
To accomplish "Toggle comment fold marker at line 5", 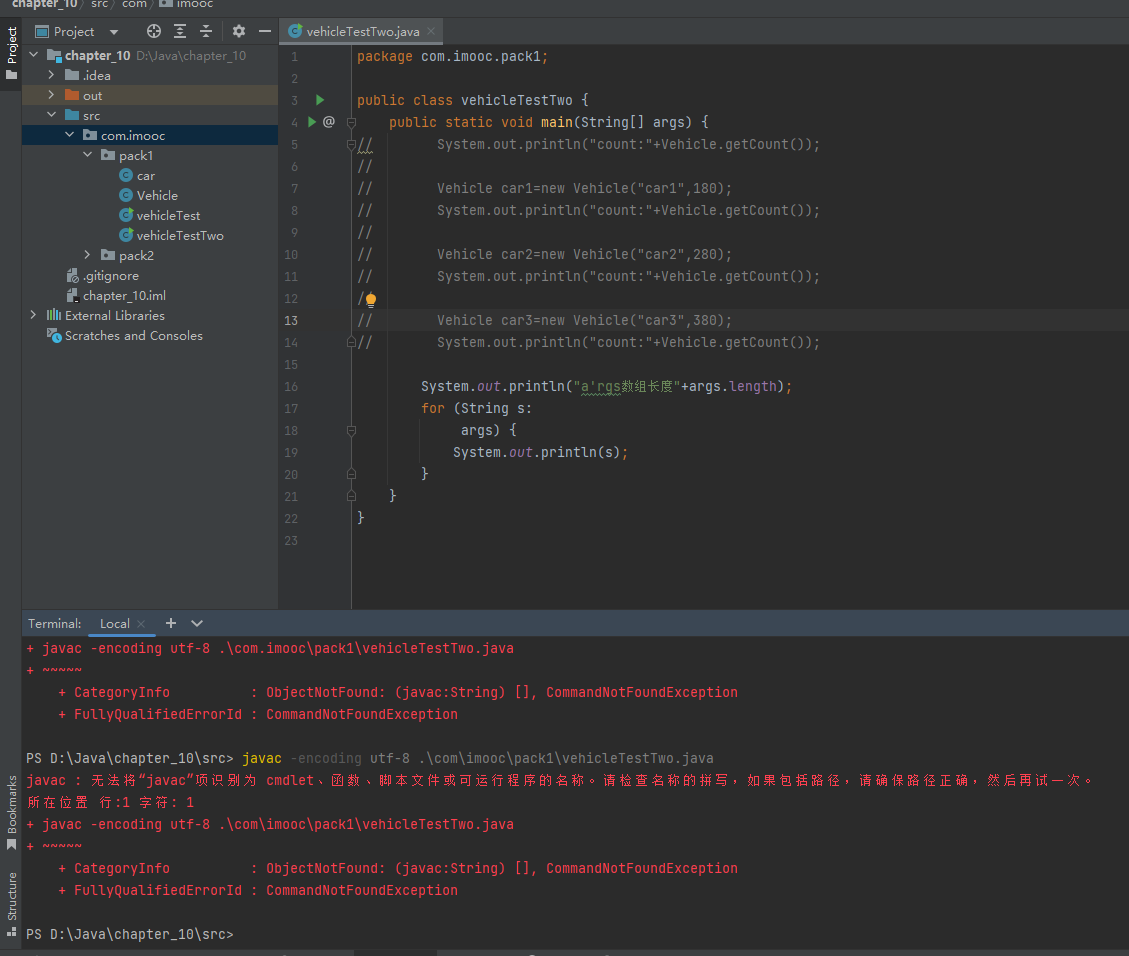I will [351, 145].
